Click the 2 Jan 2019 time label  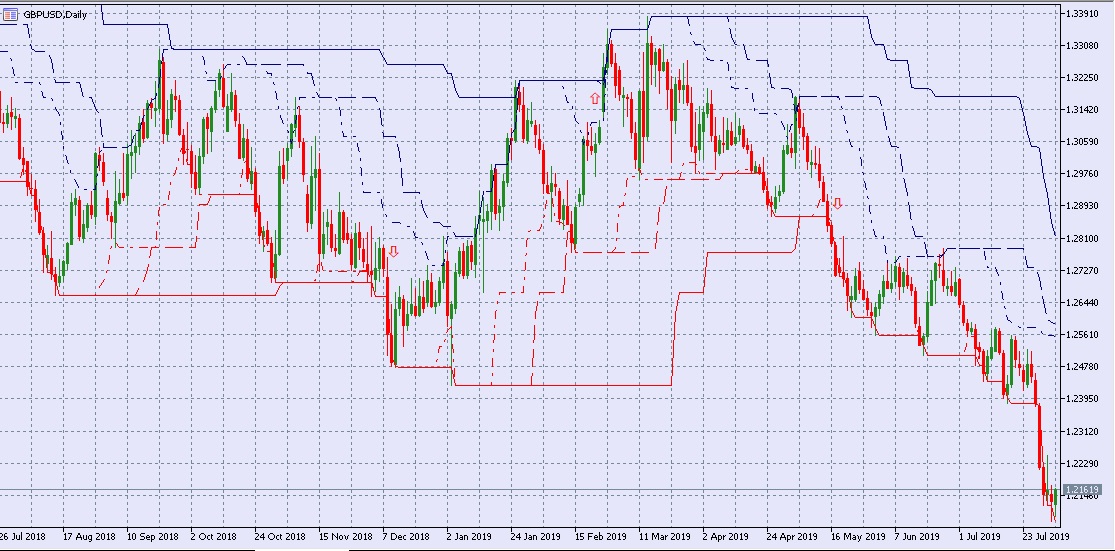(469, 536)
